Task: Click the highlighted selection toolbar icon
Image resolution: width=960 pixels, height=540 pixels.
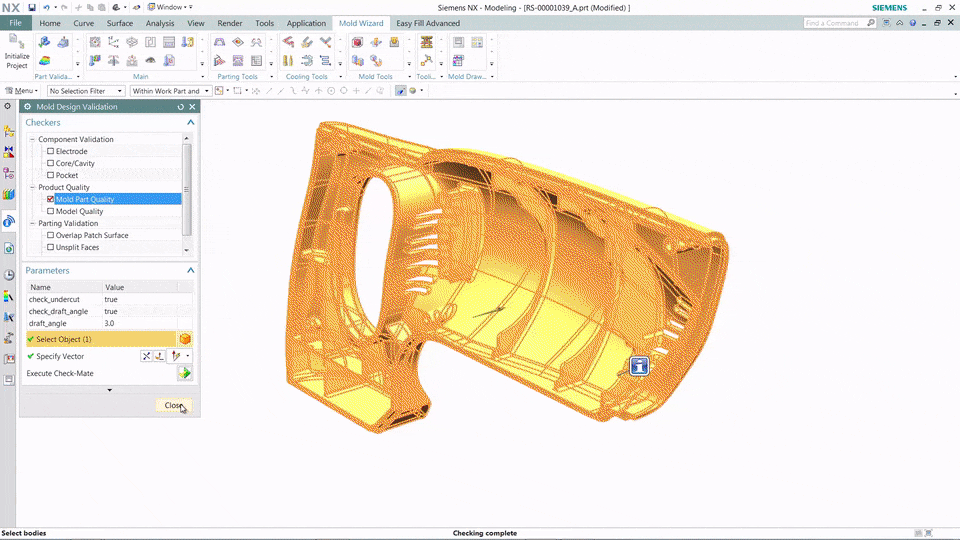Action: click(x=400, y=91)
